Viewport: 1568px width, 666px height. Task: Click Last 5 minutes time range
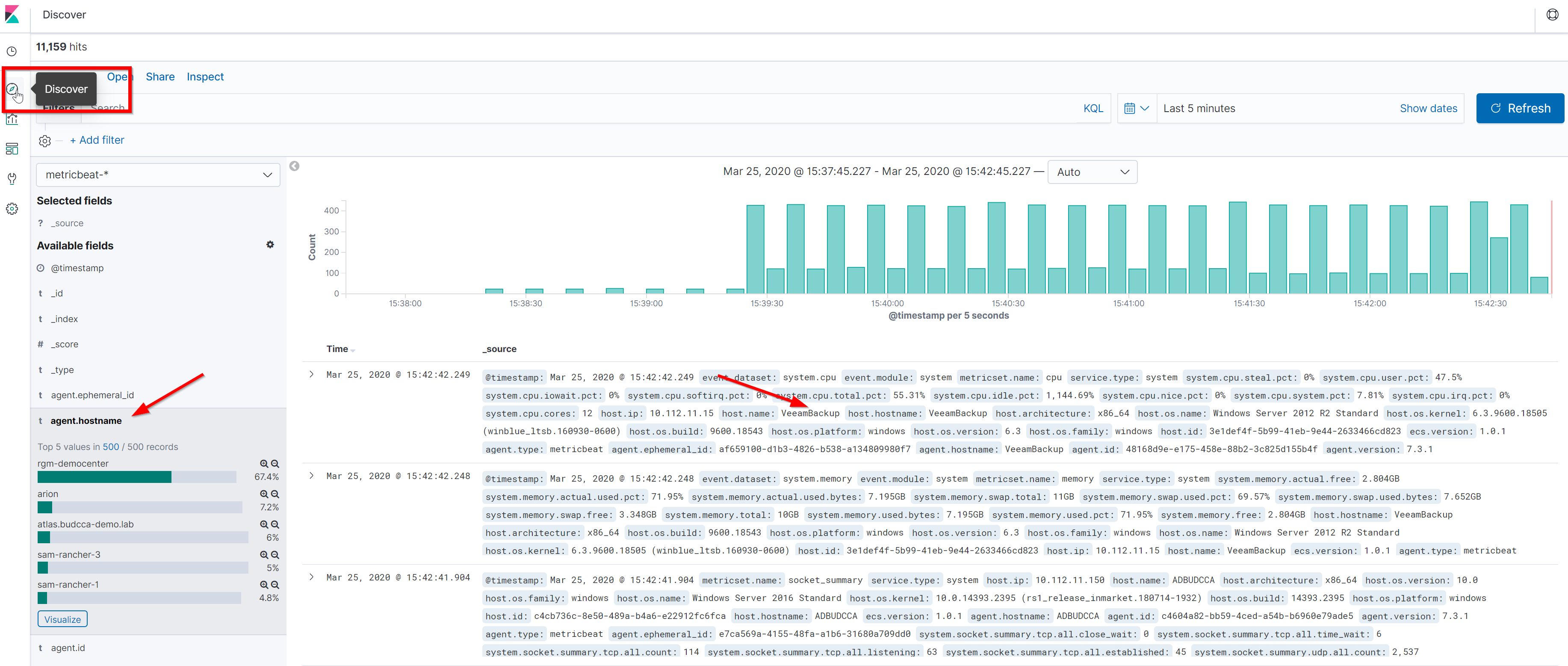coord(1199,108)
